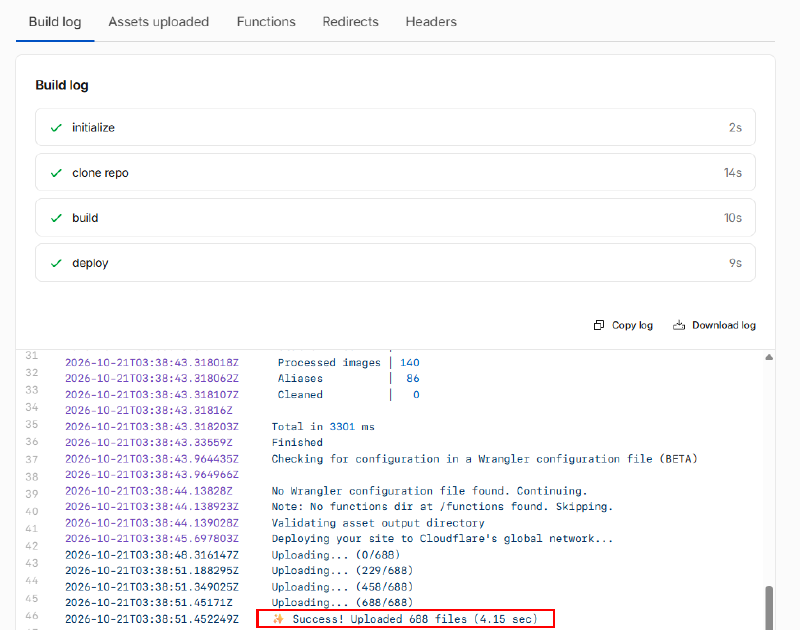
Task: Click the '9s' duration of deploy step
Action: [735, 263]
